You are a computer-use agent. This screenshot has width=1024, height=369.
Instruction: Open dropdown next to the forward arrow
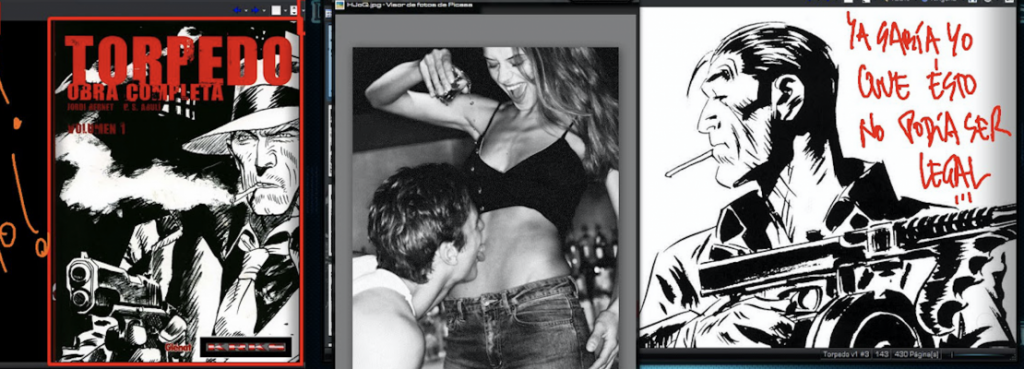tap(264, 10)
